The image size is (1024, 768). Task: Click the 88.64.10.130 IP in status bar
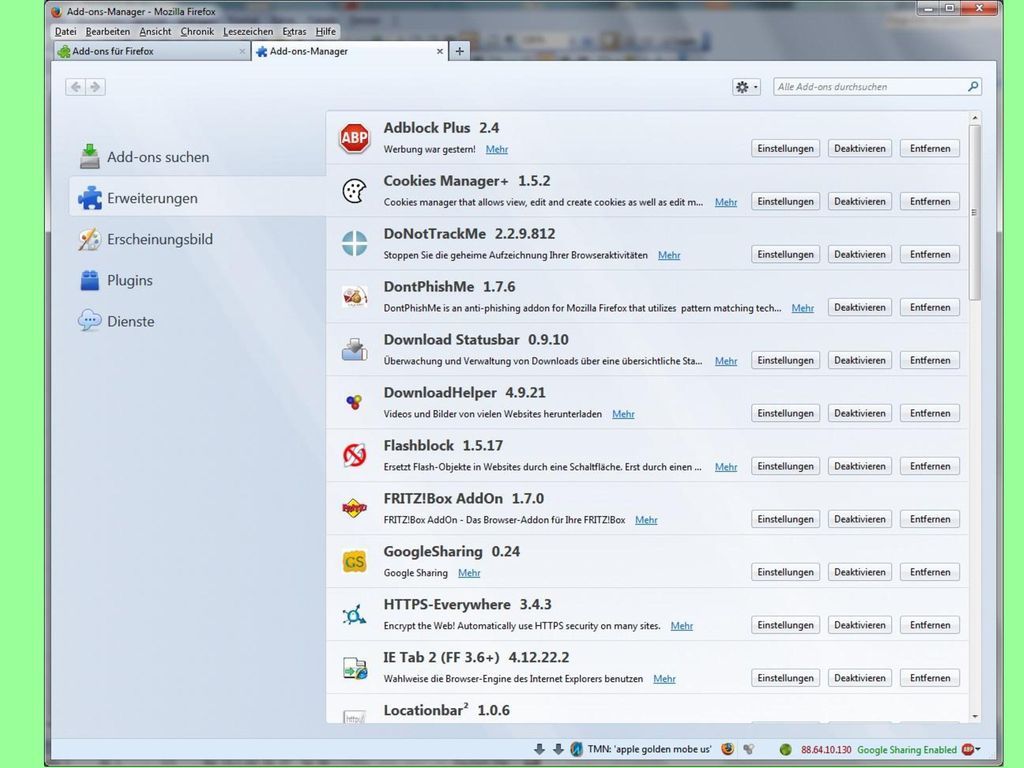click(x=826, y=750)
